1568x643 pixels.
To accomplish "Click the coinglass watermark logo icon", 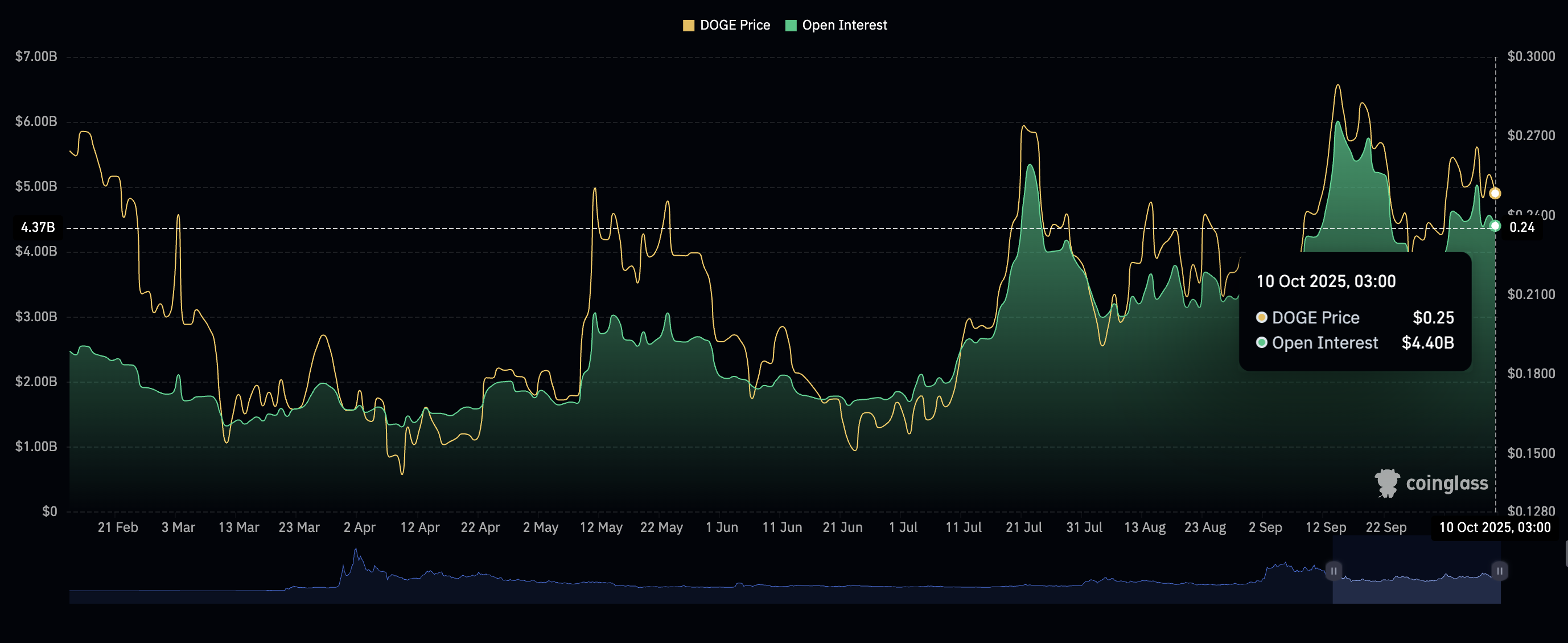I will 1387,483.
